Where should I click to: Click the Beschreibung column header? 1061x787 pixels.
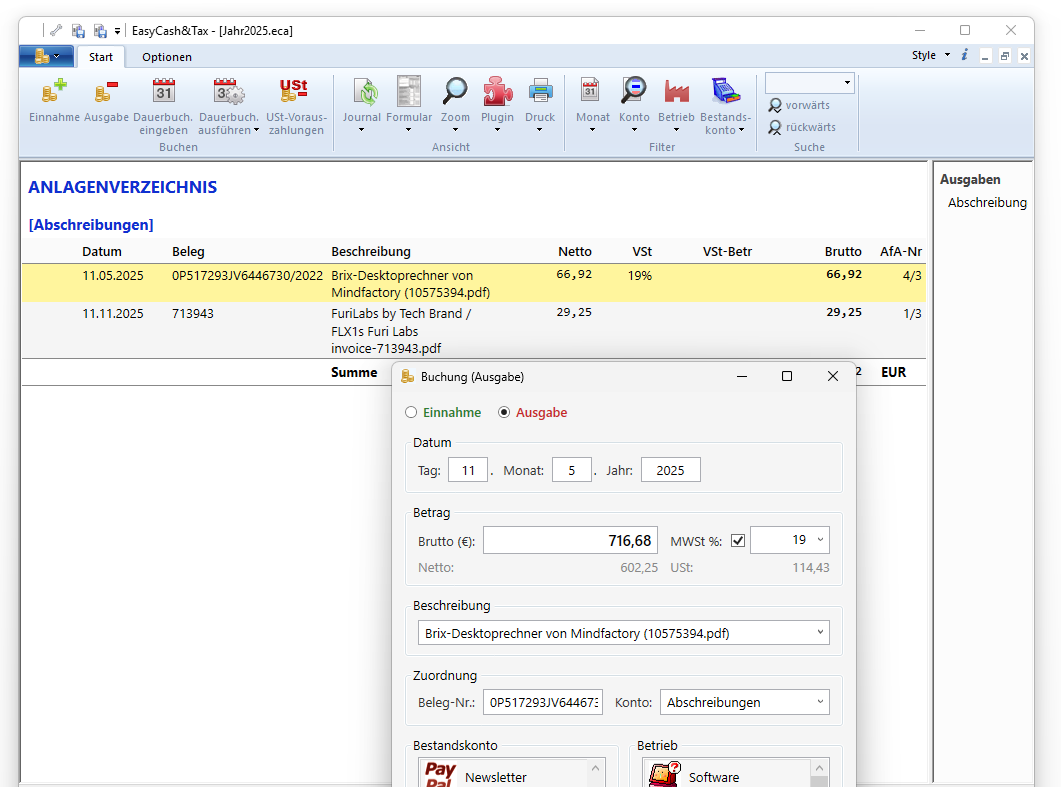coord(371,251)
